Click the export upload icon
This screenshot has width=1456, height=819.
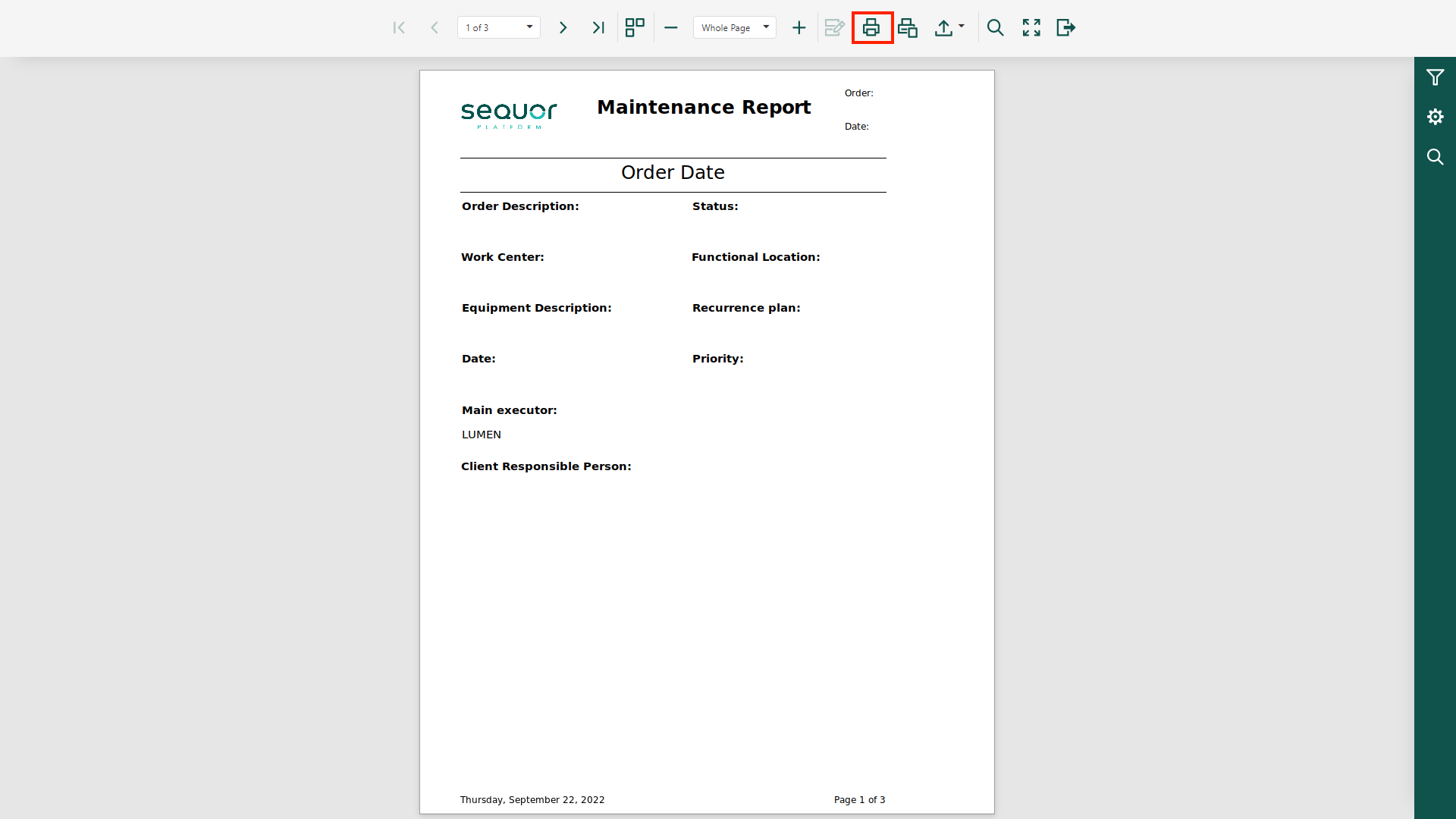[943, 28]
